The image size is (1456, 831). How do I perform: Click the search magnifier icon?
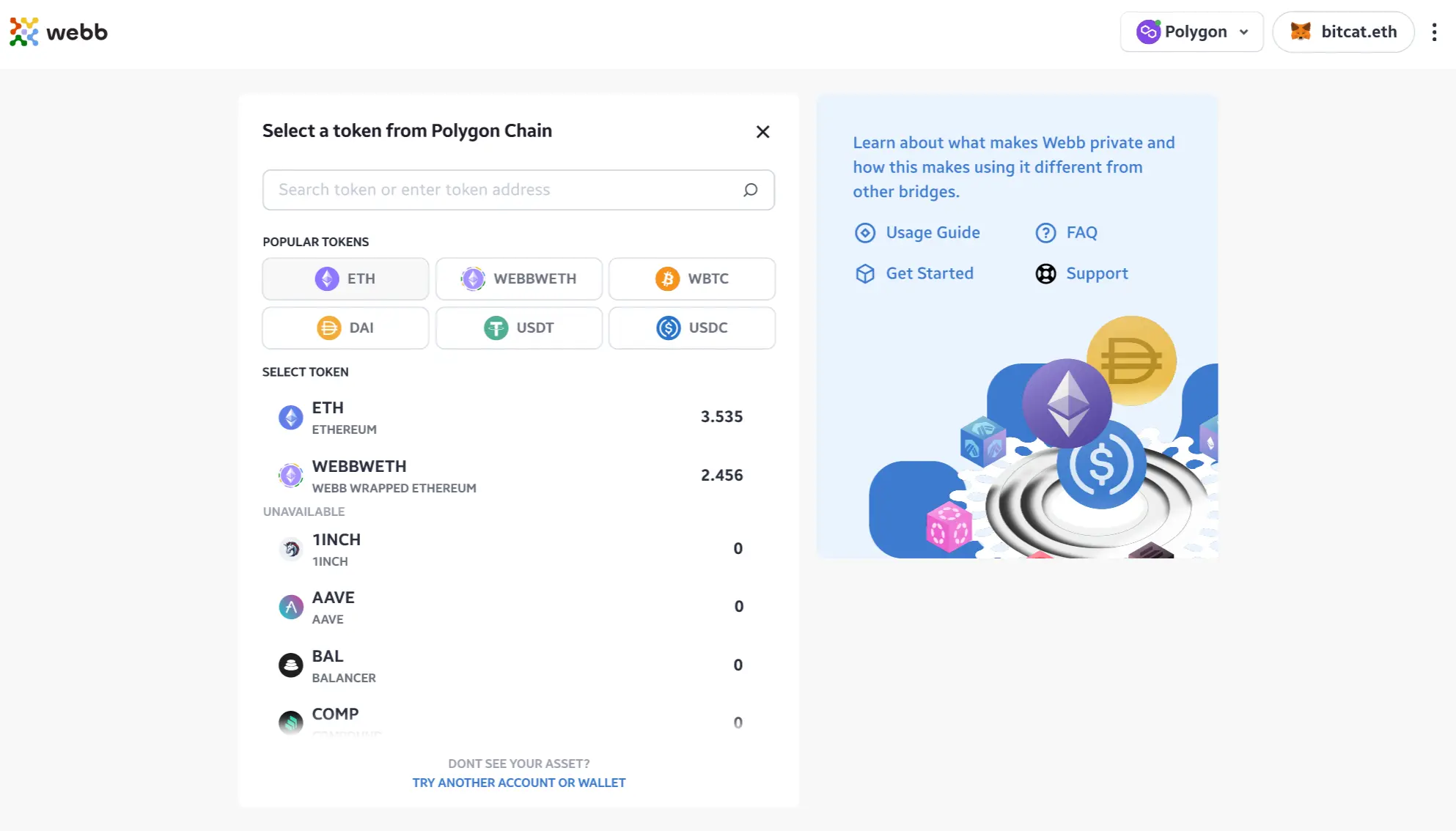[750, 190]
